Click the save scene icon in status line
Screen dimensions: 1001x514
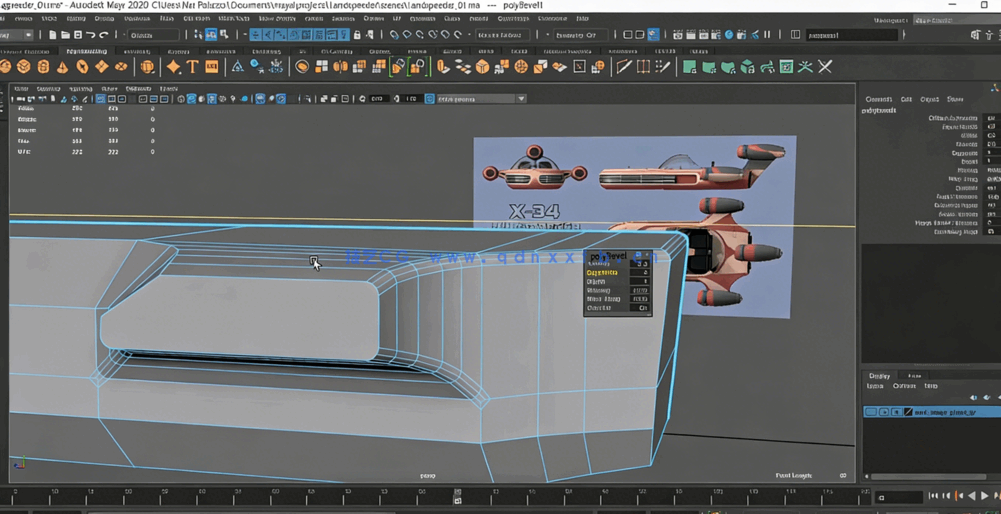click(x=77, y=35)
